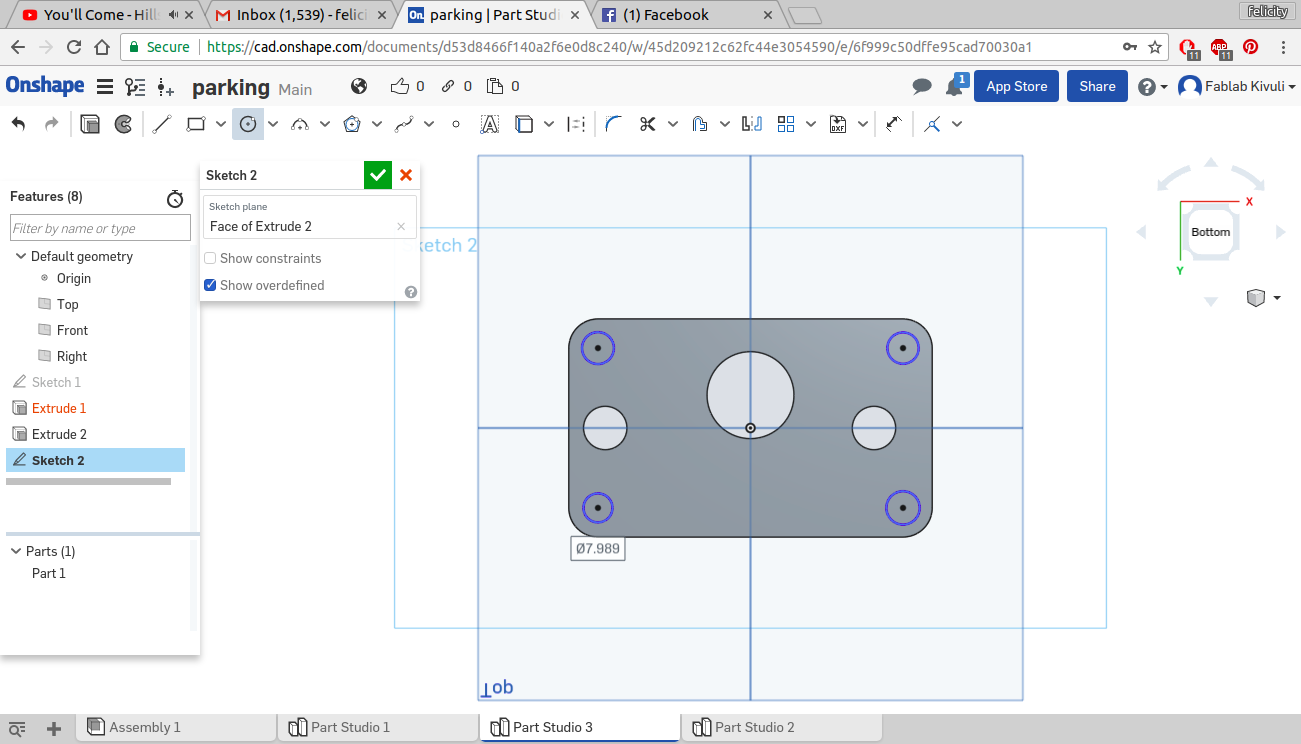Screen dimensions: 1301x744
Task: Open the rectangle tool dropdown arrow
Action: click(x=222, y=124)
